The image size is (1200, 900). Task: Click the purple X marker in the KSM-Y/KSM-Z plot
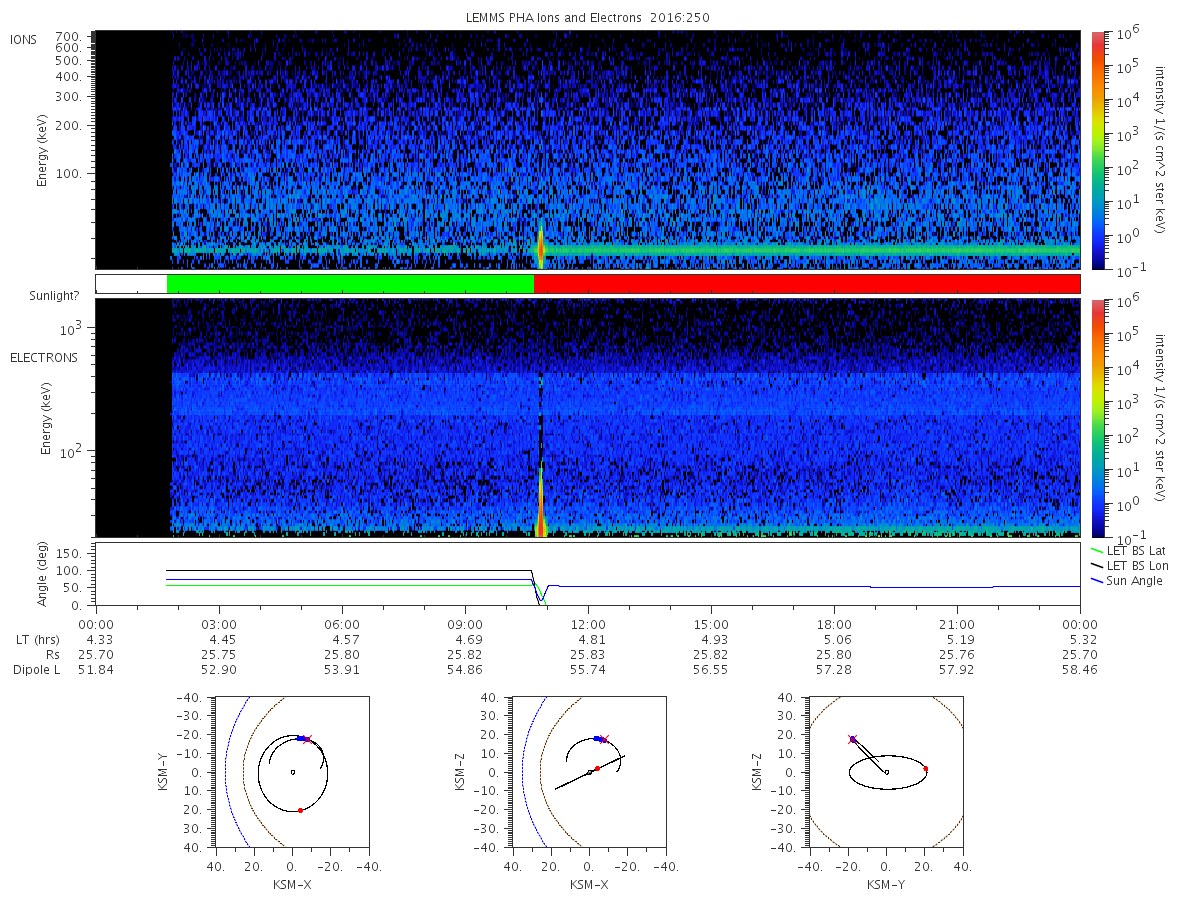click(x=852, y=739)
